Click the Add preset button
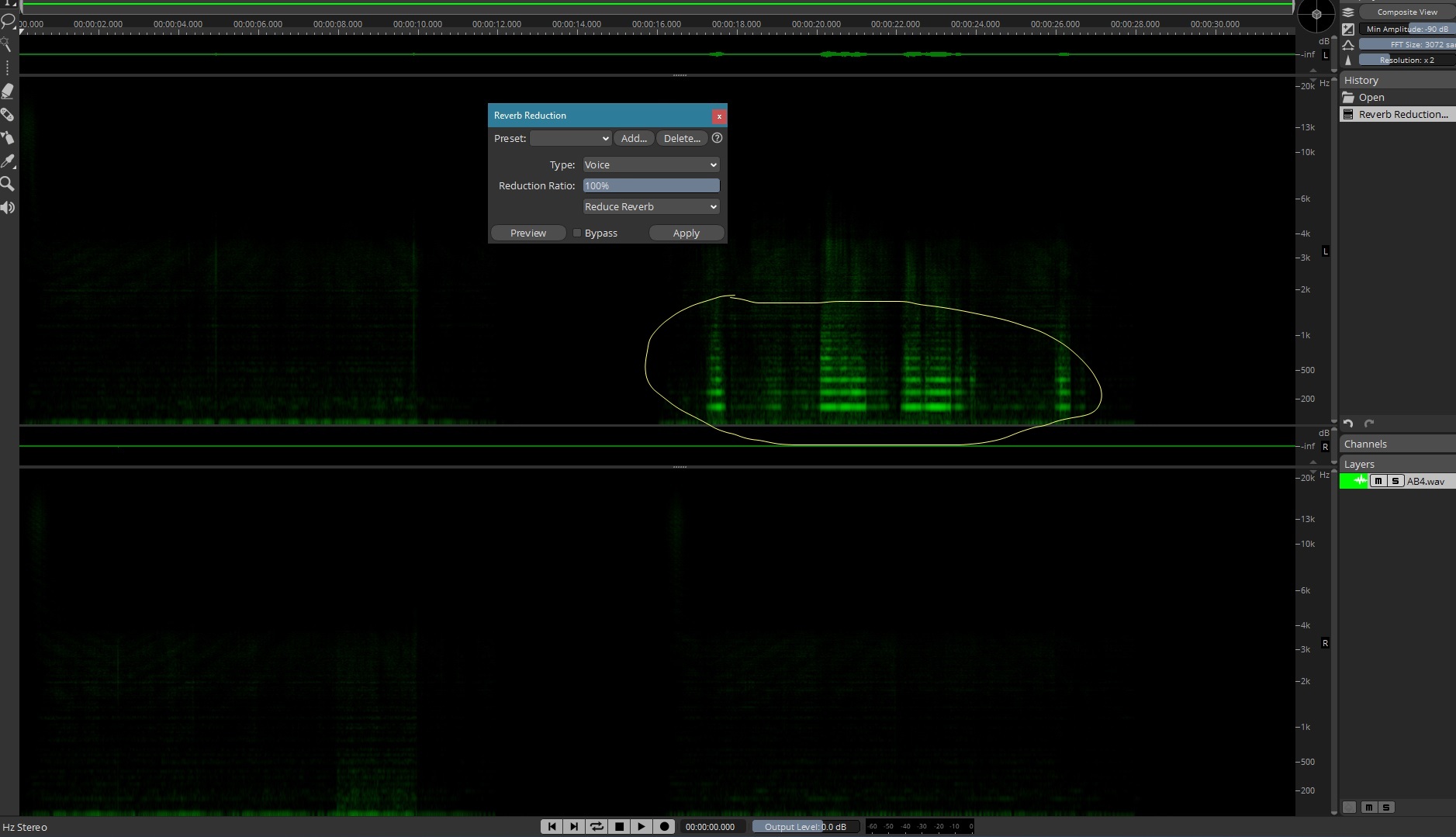The height and width of the screenshot is (837, 1456). coord(634,138)
